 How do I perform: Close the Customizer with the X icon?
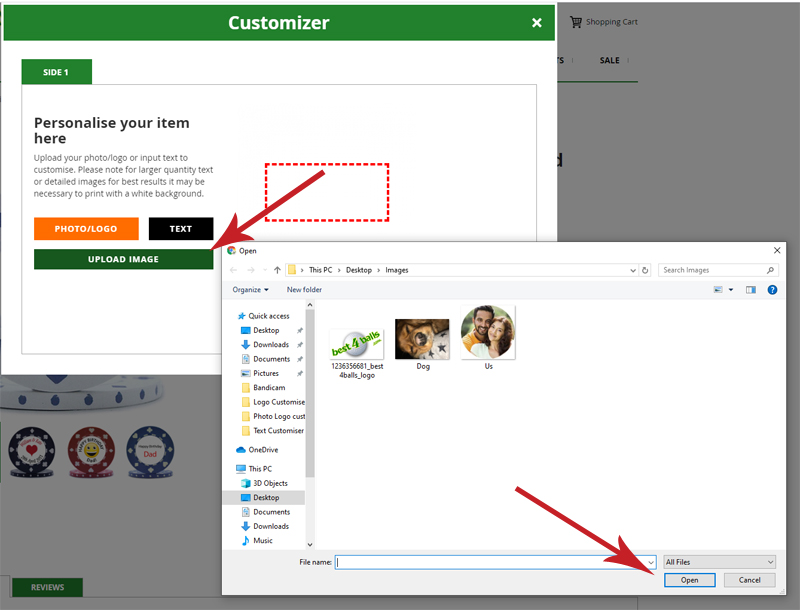[537, 23]
